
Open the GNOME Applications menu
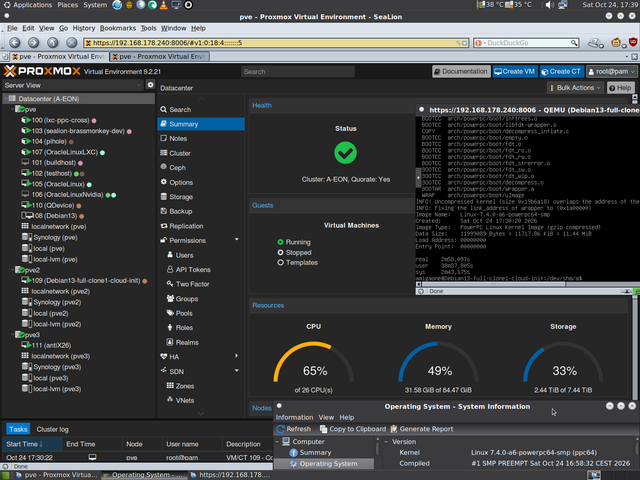click(28, 5)
